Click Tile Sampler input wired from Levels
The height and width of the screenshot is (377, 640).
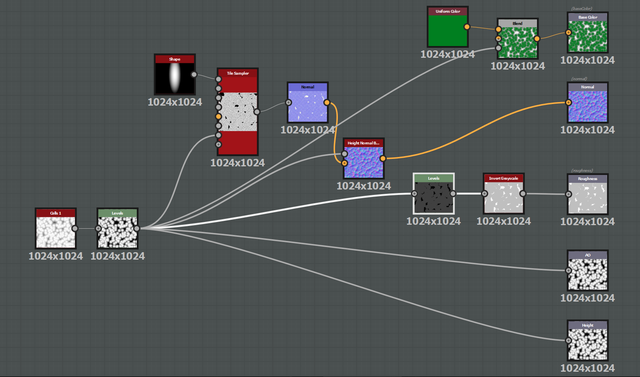[x=218, y=135]
